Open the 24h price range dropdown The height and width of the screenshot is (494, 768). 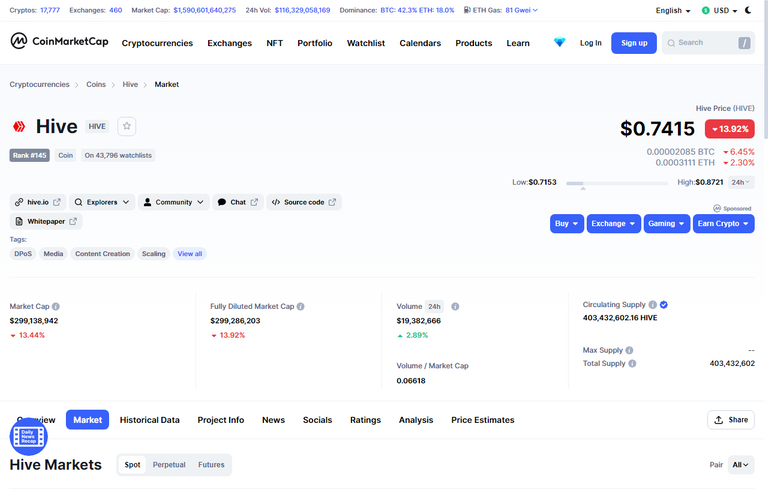[x=741, y=182]
